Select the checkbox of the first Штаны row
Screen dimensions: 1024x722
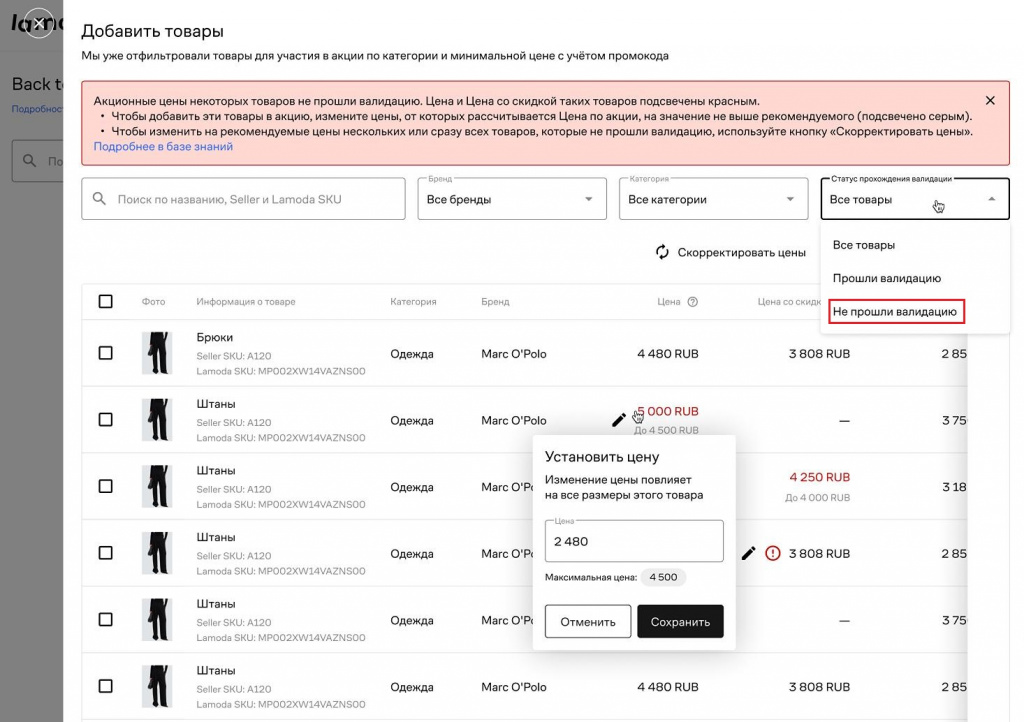pyautogui.click(x=106, y=420)
